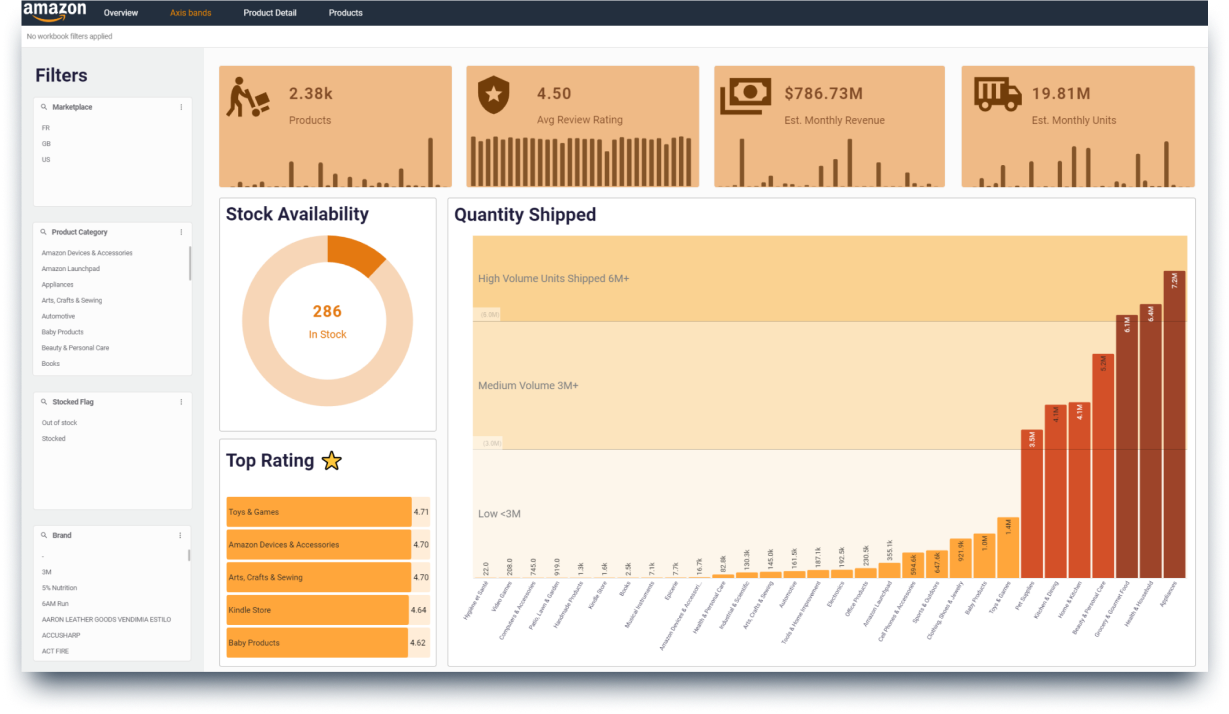
Task: Click the 19.81M monthly units value
Action: click(1061, 94)
